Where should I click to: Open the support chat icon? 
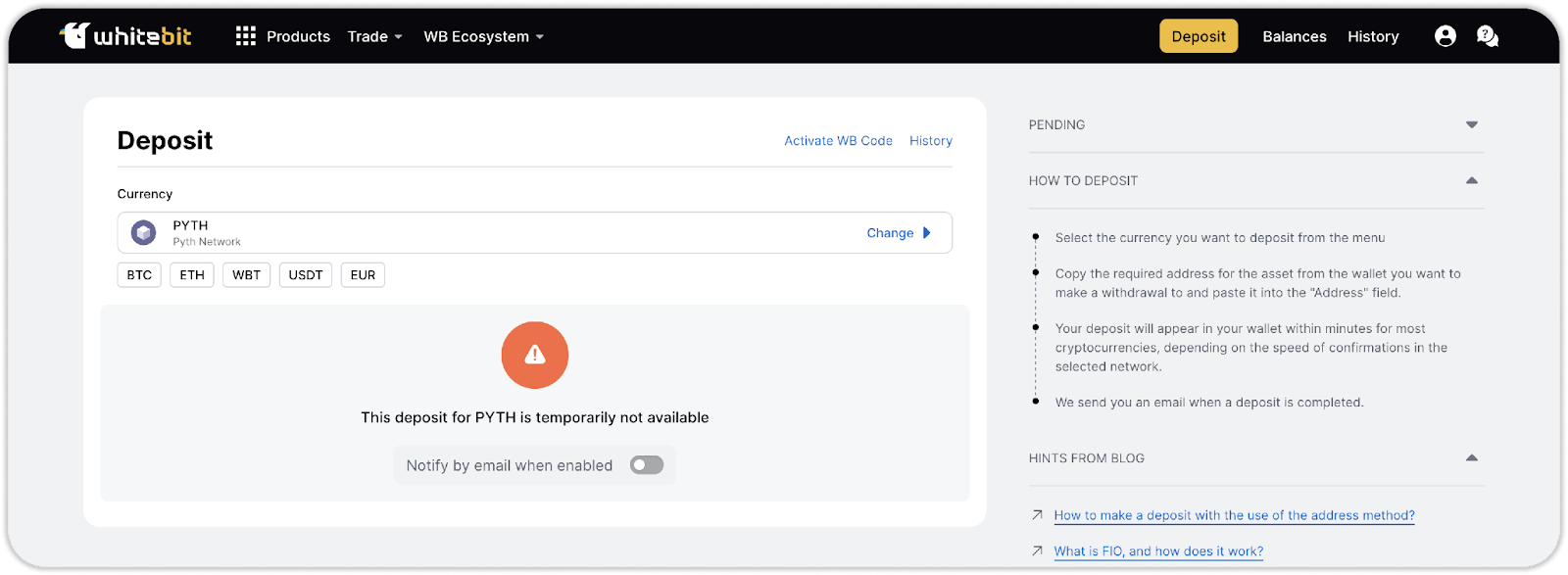click(x=1487, y=36)
